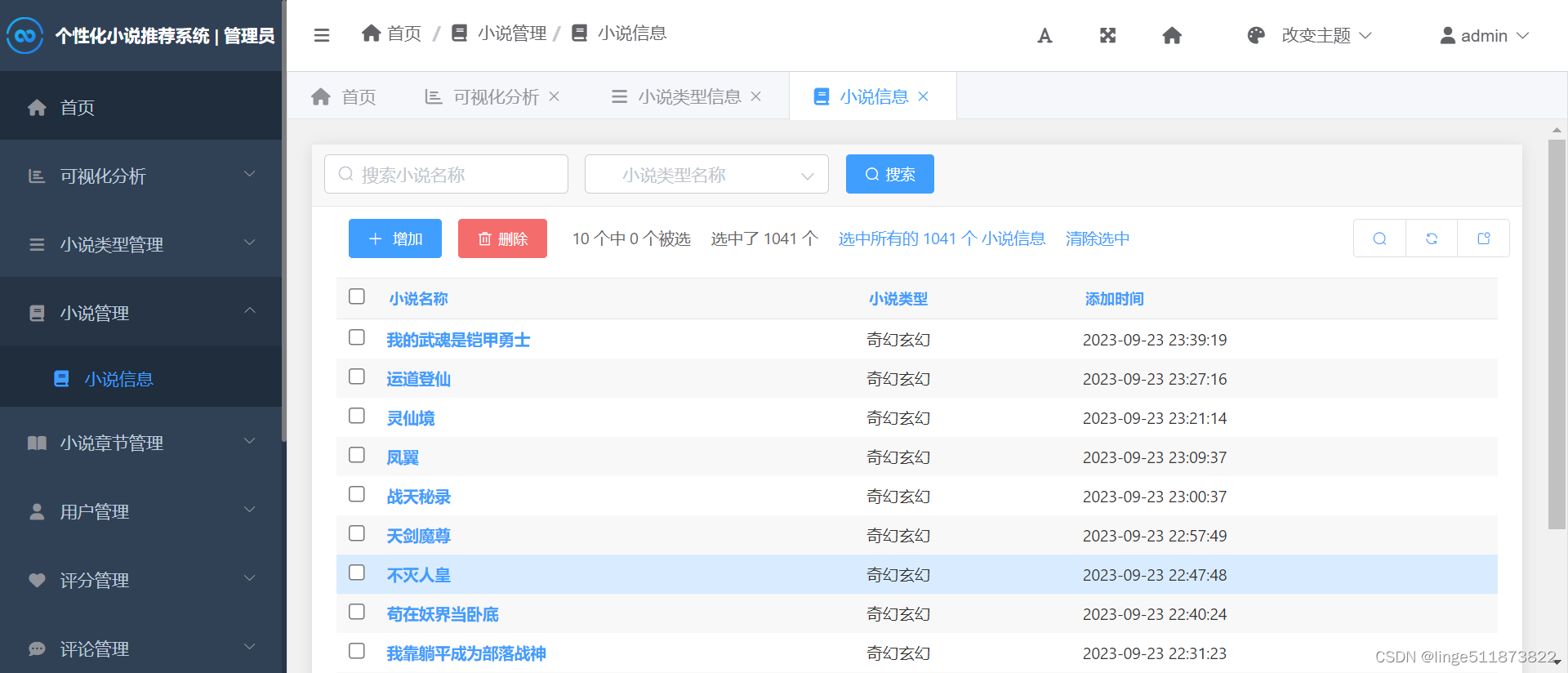The height and width of the screenshot is (673, 1568).
Task: Click the table search magnifier icon button
Action: point(1379,238)
